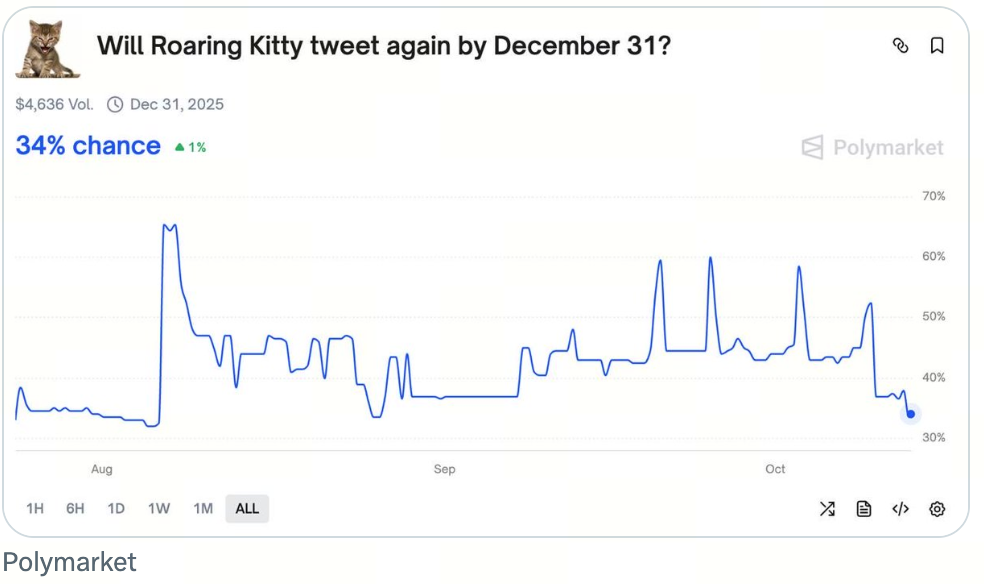Screen dimensions: 984x584
Task: Open the document rules icon
Action: (864, 509)
